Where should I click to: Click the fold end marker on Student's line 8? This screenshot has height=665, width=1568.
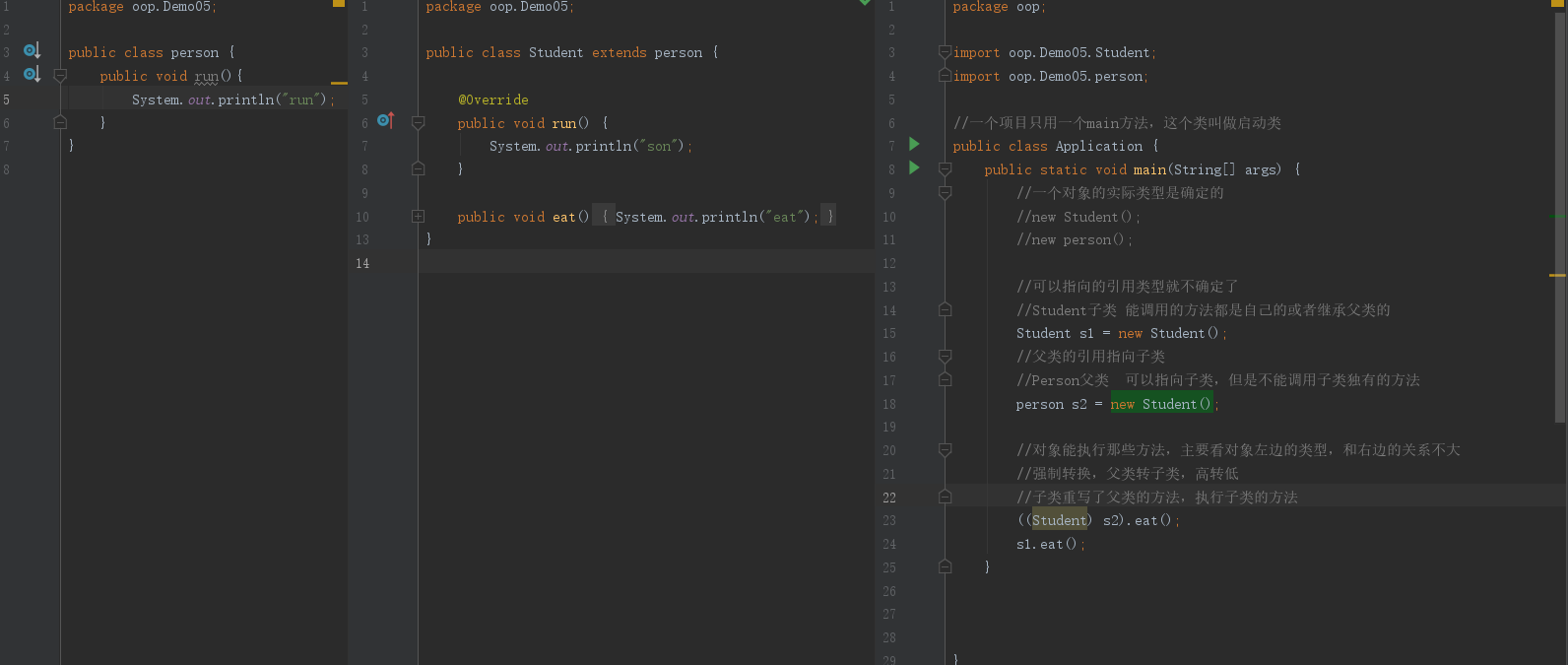click(418, 168)
